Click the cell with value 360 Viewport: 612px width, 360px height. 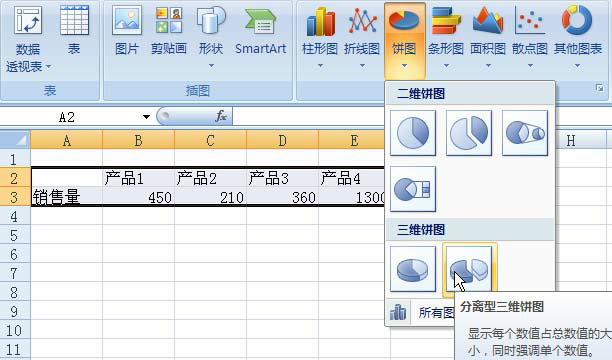tap(282, 196)
